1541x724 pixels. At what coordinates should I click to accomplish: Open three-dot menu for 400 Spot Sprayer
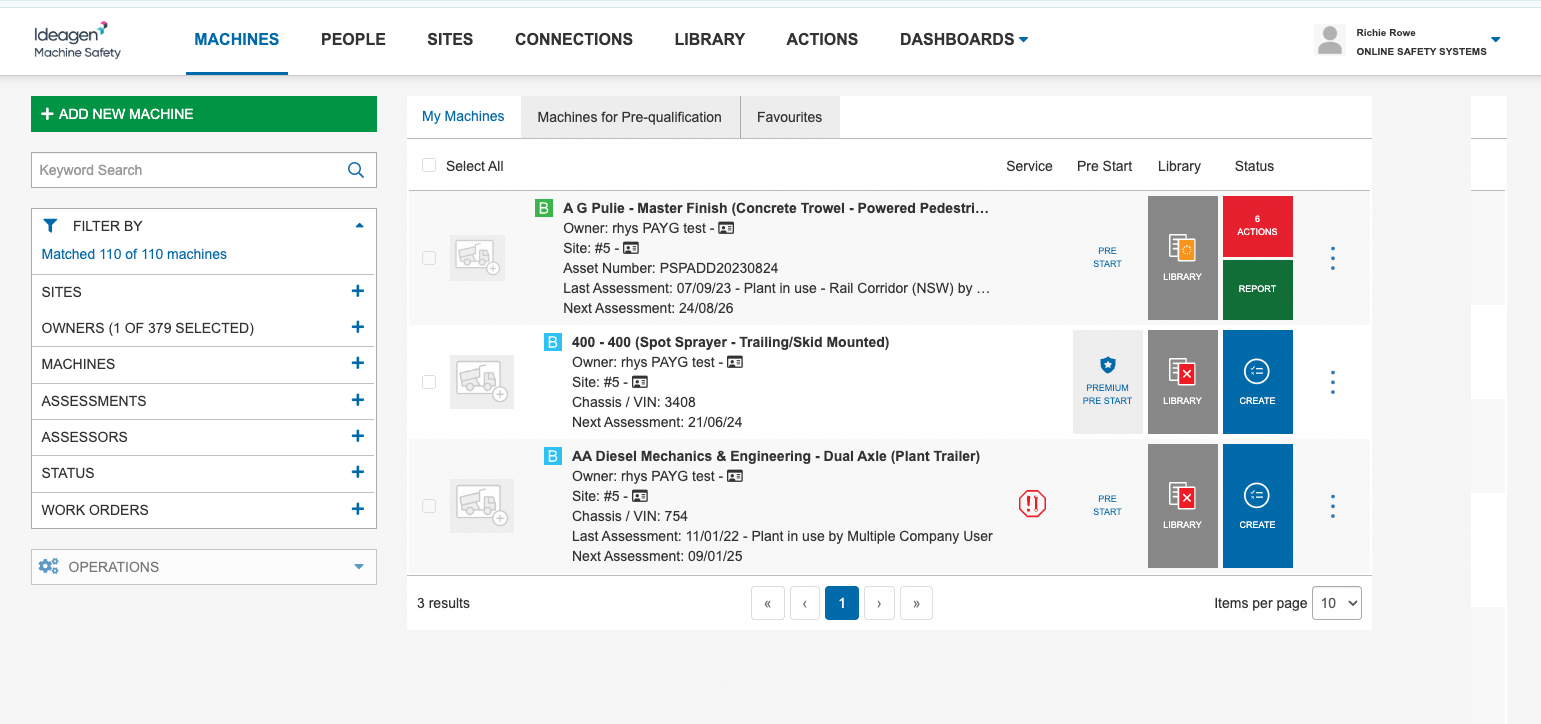pyautogui.click(x=1333, y=382)
